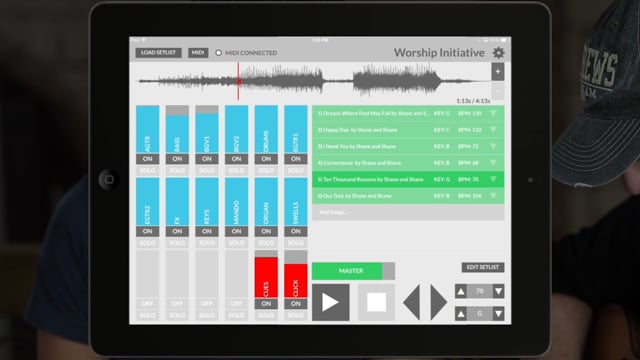Screen dimensions: 640x360
Task: Increase tempo with BPM 70 up arrow
Action: click(x=461, y=291)
